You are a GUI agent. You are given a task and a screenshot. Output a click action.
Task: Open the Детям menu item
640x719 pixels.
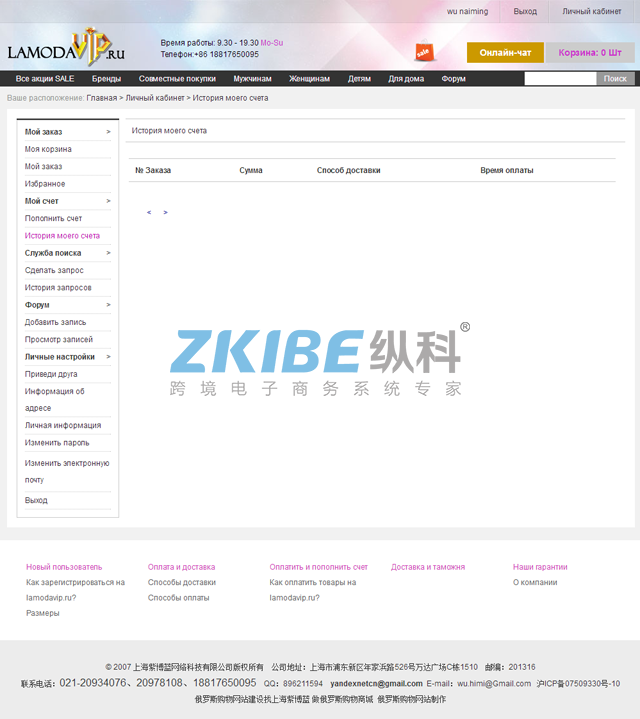pyautogui.click(x=359, y=79)
